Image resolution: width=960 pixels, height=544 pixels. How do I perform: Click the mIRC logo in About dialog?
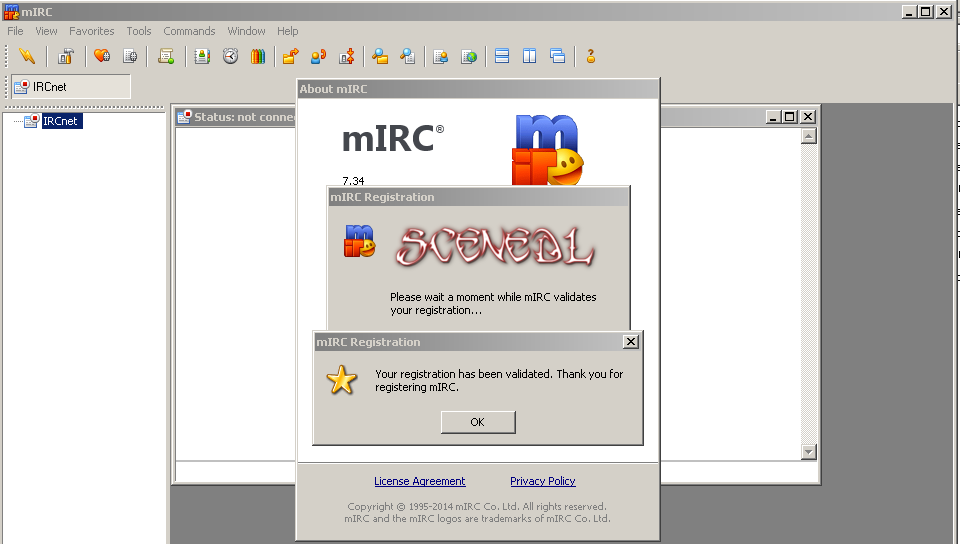547,150
